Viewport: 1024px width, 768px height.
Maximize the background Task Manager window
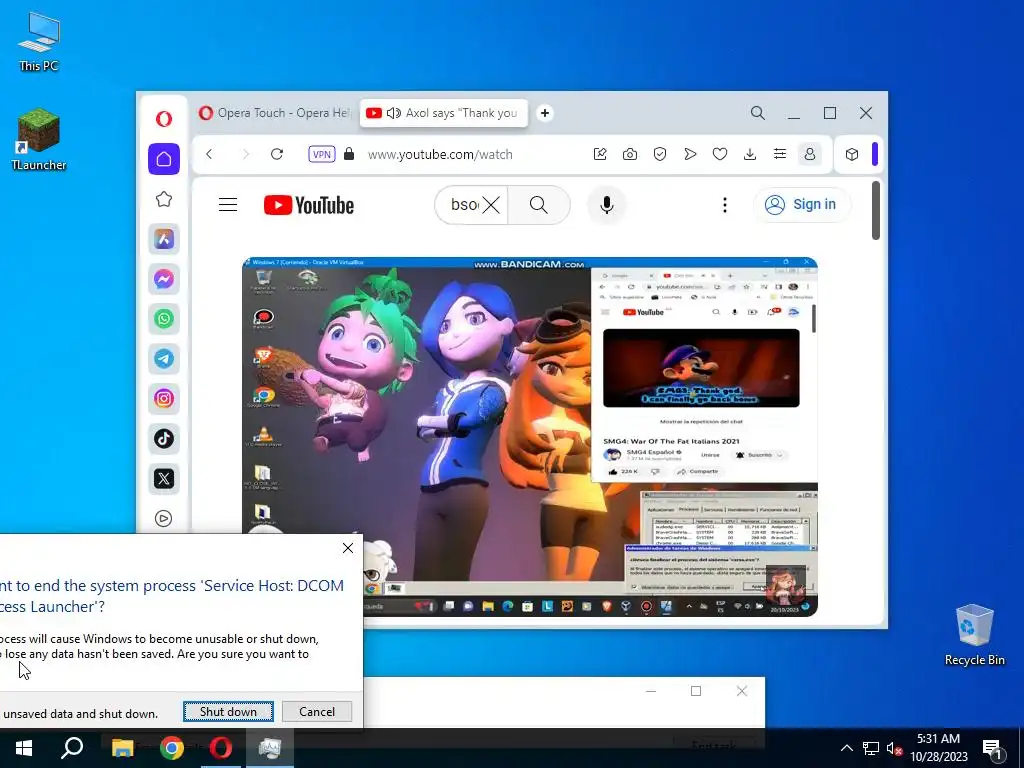(x=696, y=691)
